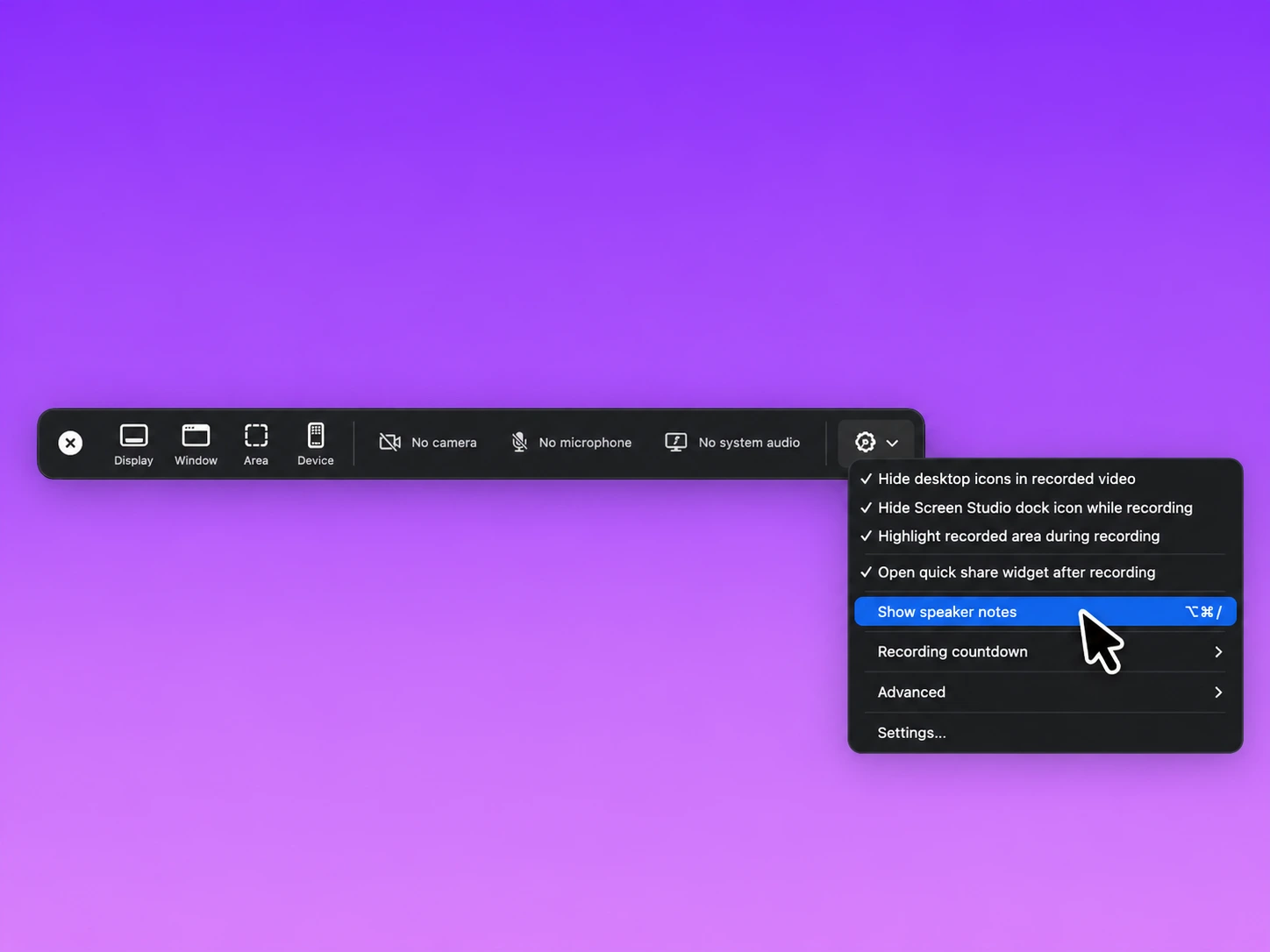Open the No system audio selector
This screenshot has width=1270, height=952.
pos(732,443)
